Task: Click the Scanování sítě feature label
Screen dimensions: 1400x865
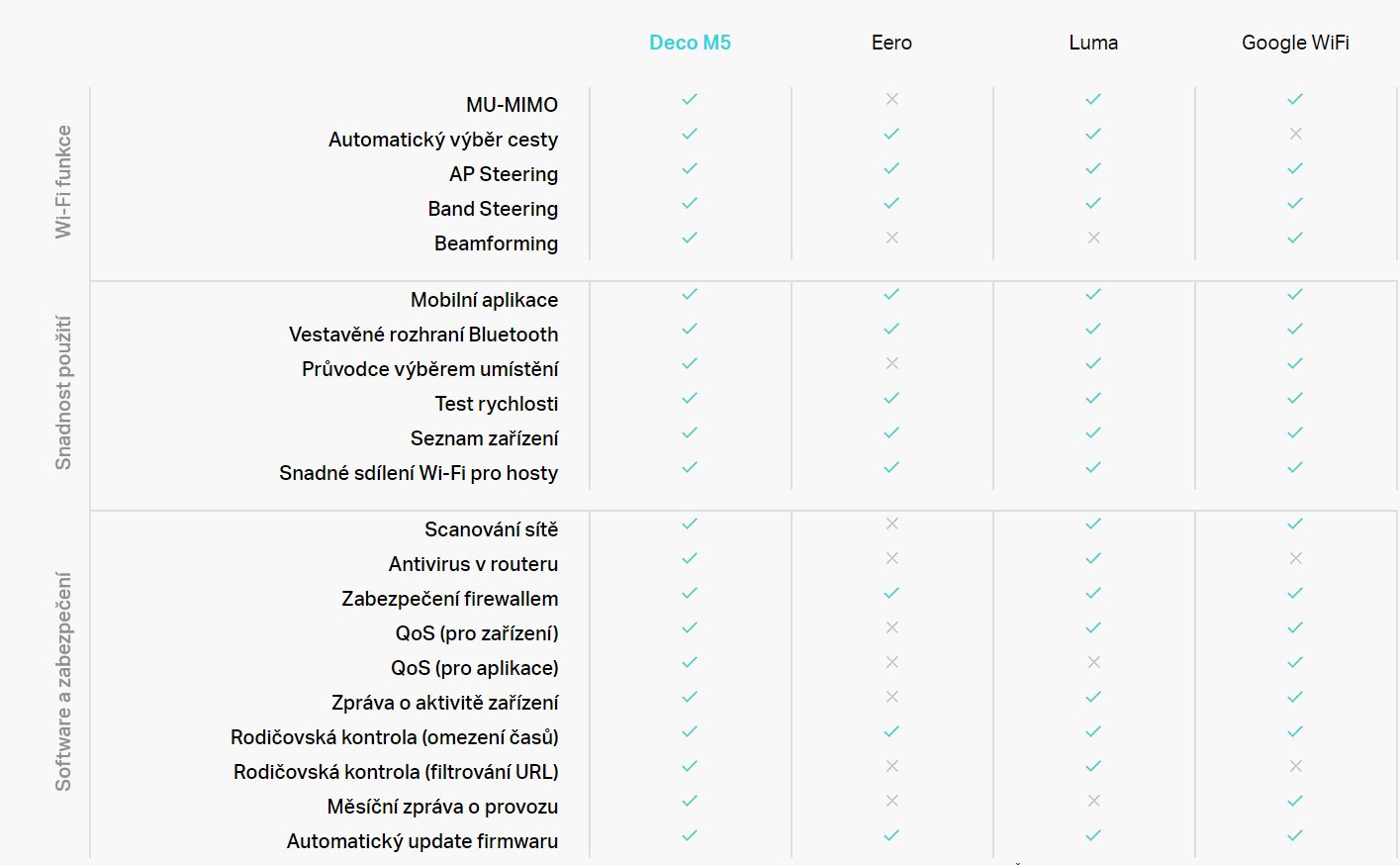Action: click(491, 529)
